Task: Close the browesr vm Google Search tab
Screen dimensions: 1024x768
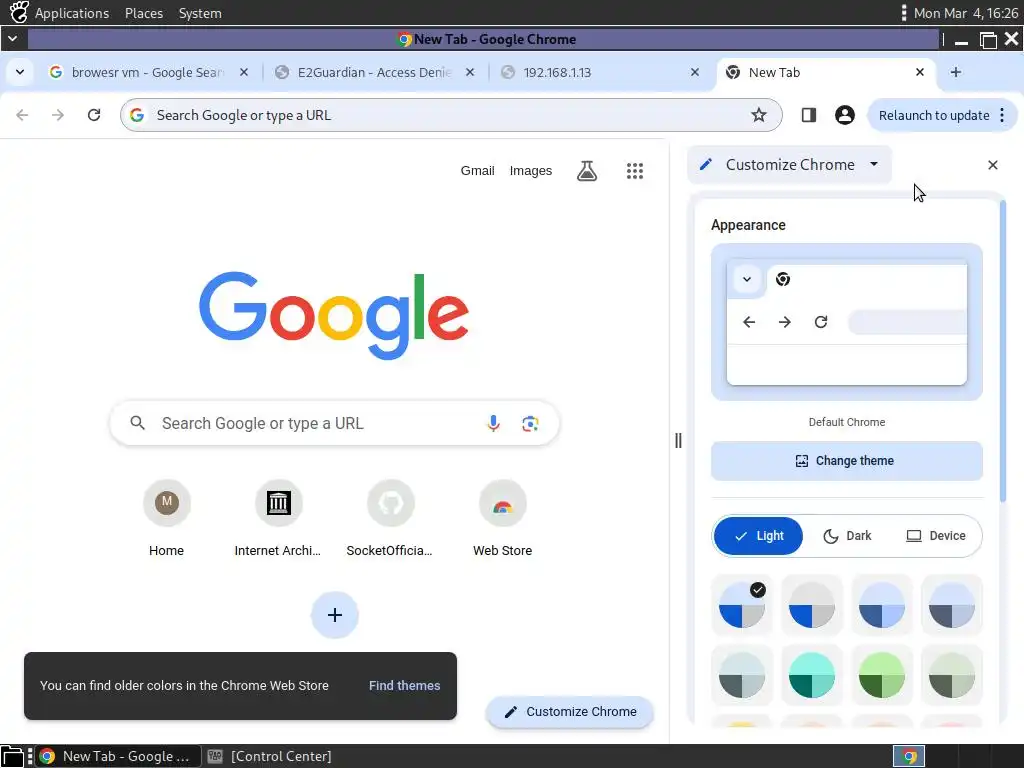Action: click(x=244, y=72)
